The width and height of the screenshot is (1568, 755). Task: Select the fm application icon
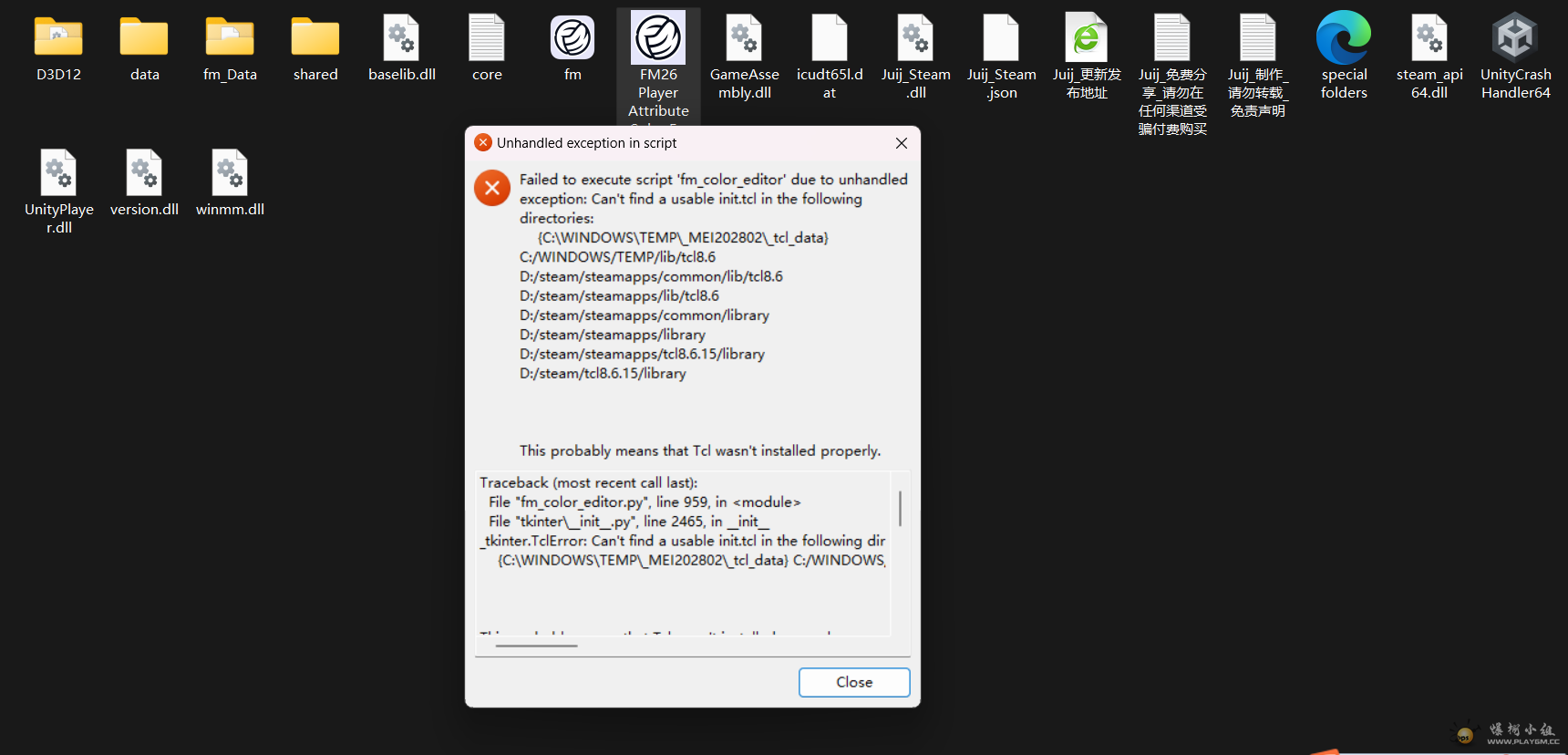coord(573,38)
